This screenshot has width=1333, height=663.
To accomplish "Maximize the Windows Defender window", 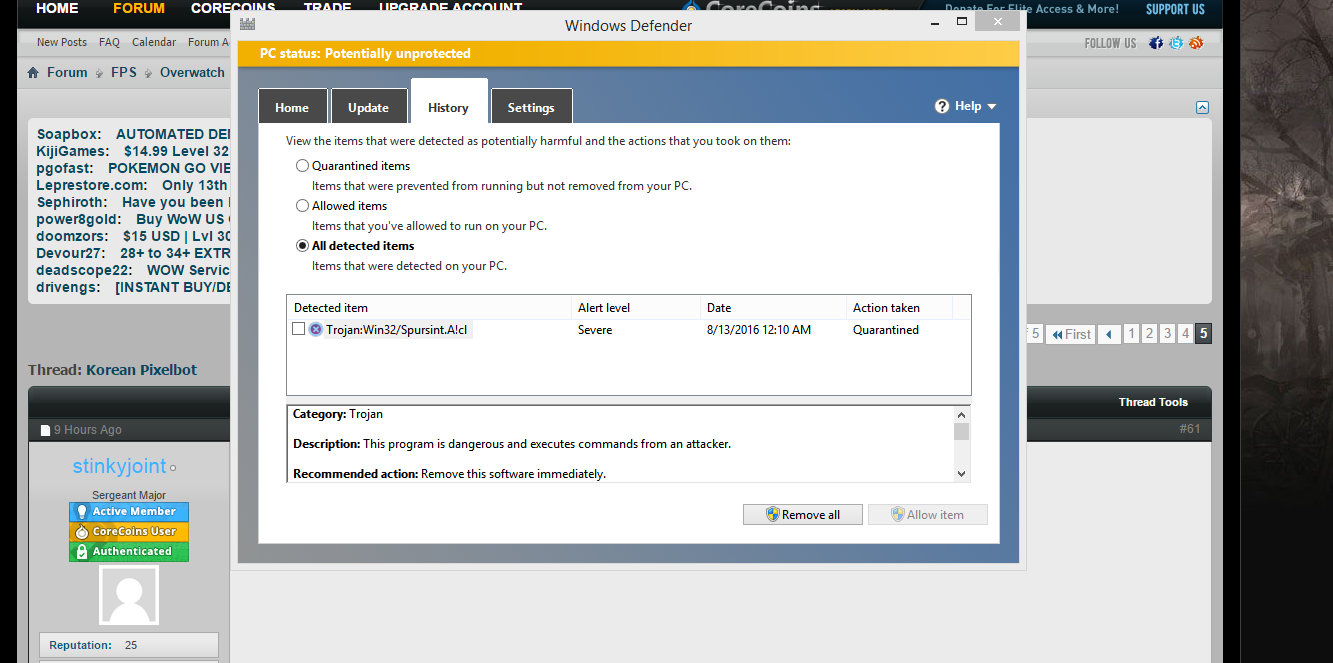I will (962, 21).
